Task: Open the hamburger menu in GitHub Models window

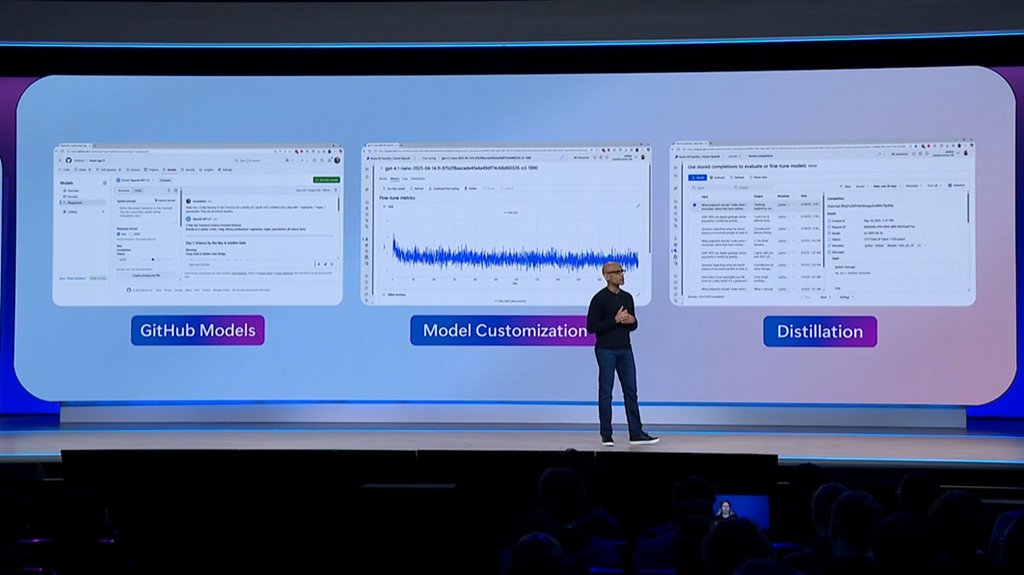Action: (60, 160)
